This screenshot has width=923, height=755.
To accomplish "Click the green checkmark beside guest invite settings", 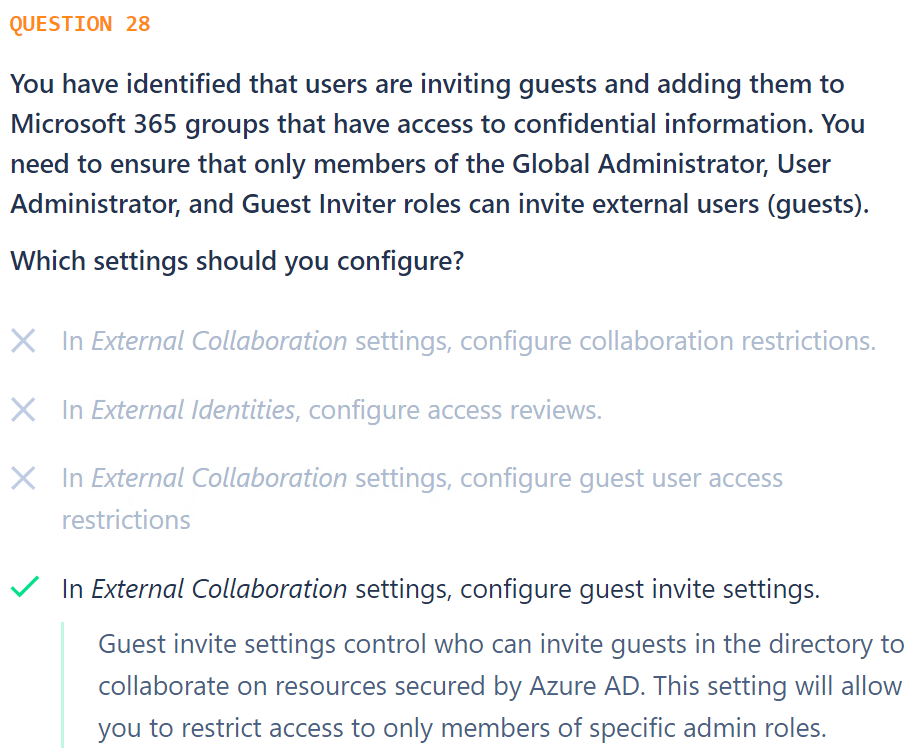I will [25, 587].
